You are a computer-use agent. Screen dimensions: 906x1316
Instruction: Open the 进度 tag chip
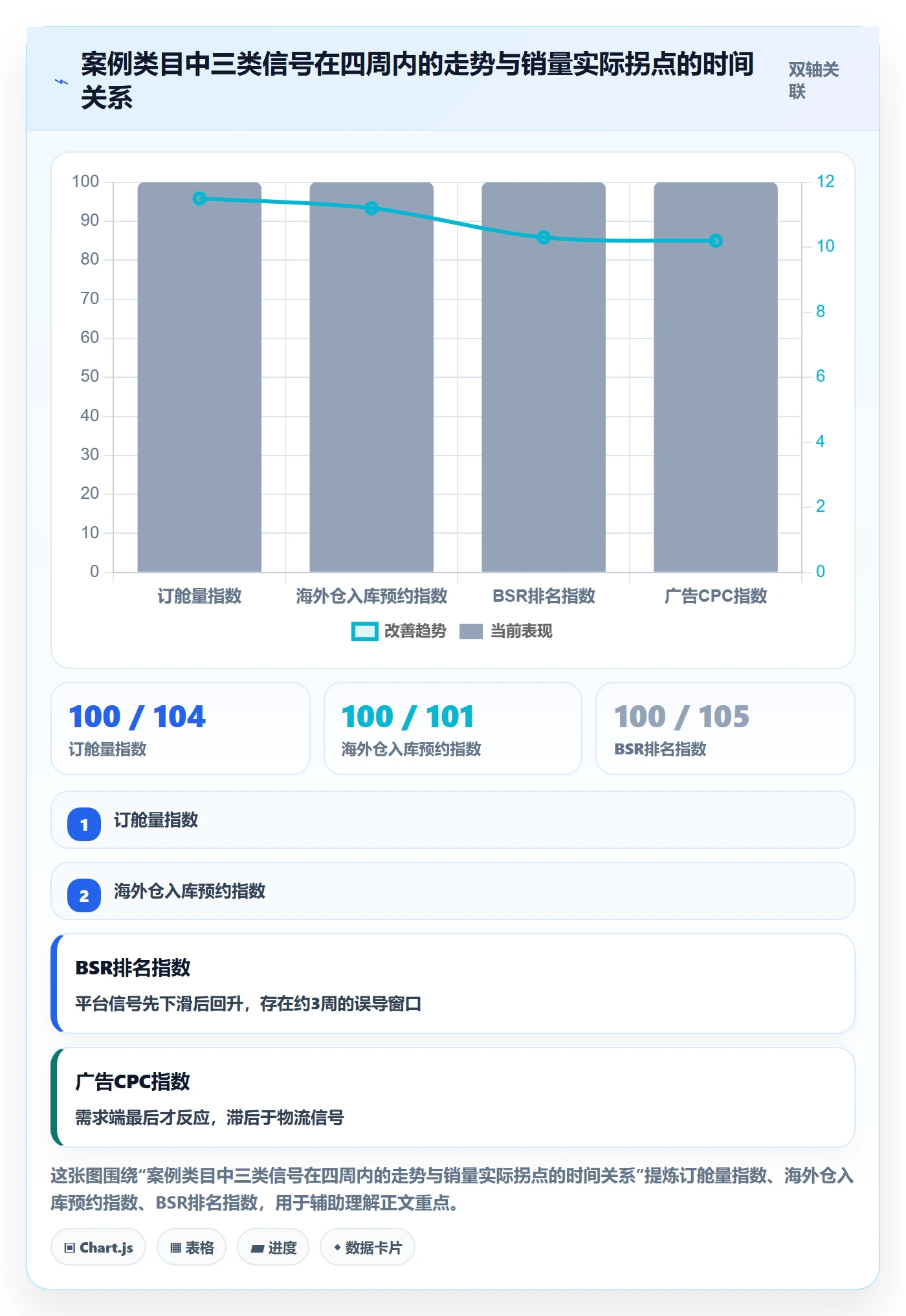pyautogui.click(x=273, y=1247)
